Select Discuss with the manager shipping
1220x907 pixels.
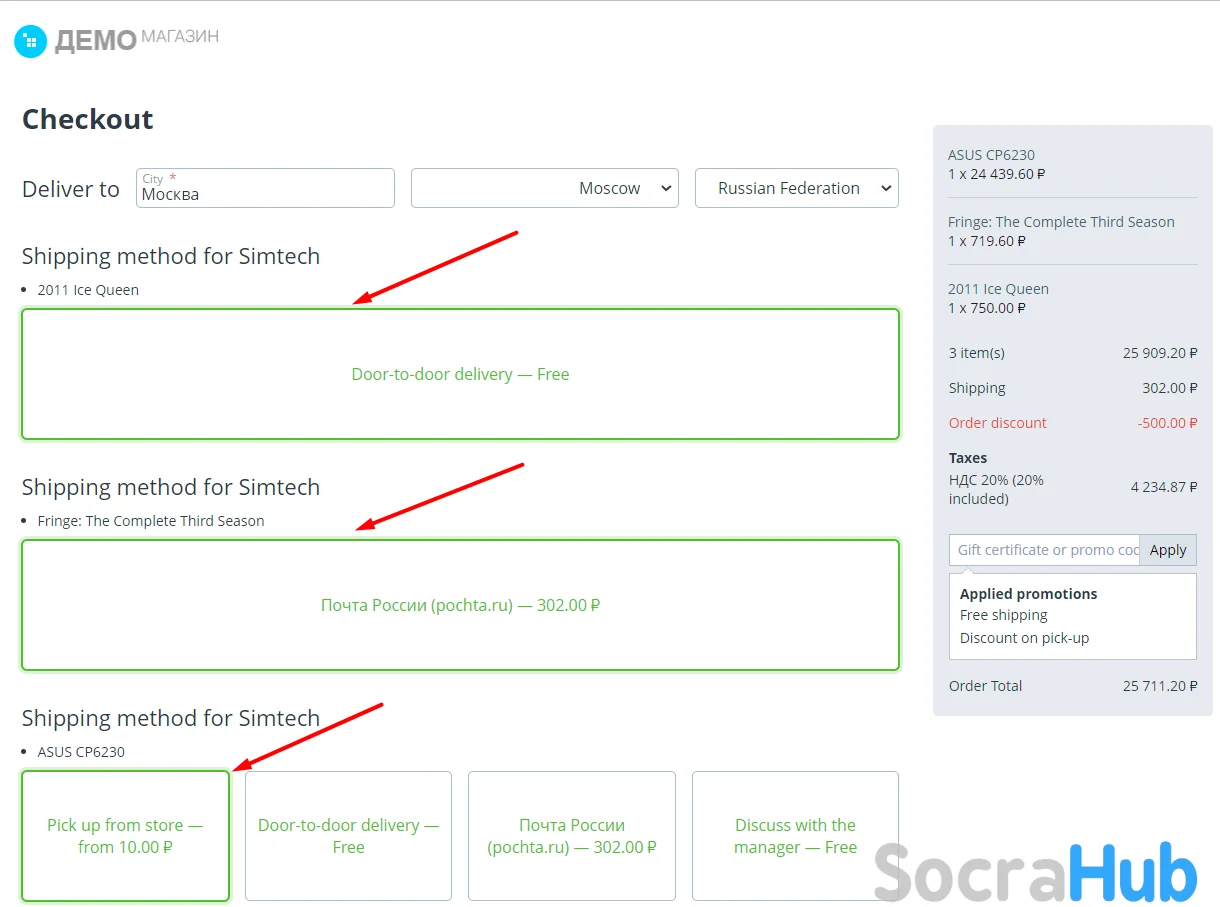coord(795,836)
